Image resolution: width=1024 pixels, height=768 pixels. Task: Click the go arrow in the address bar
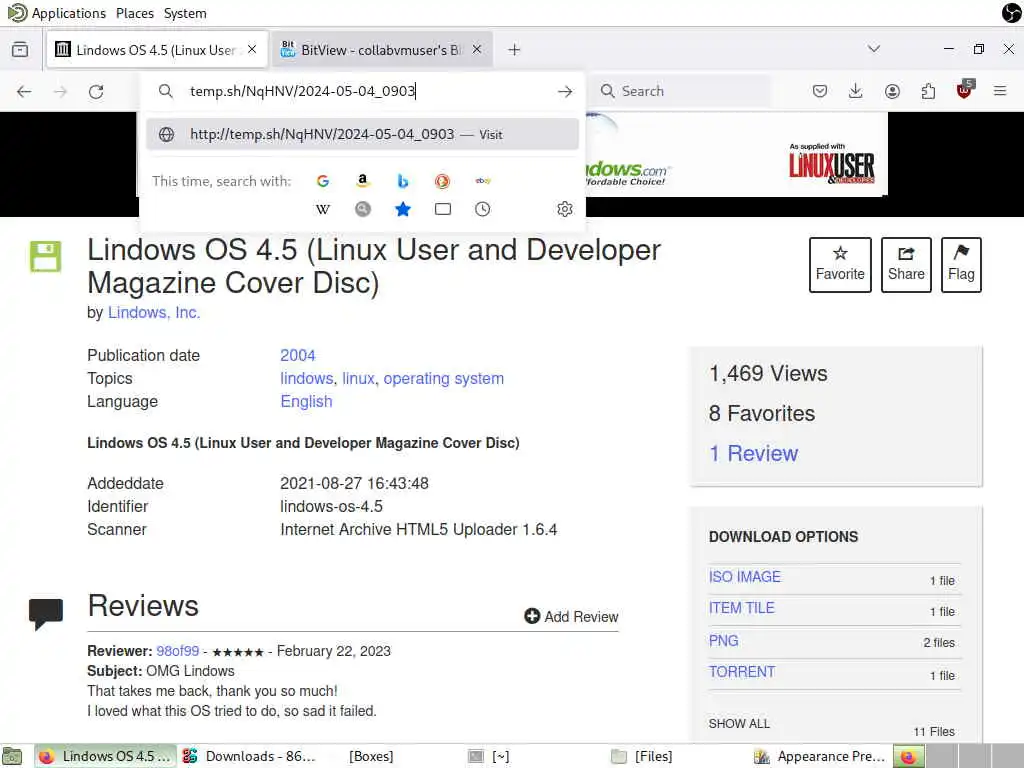pos(565,91)
